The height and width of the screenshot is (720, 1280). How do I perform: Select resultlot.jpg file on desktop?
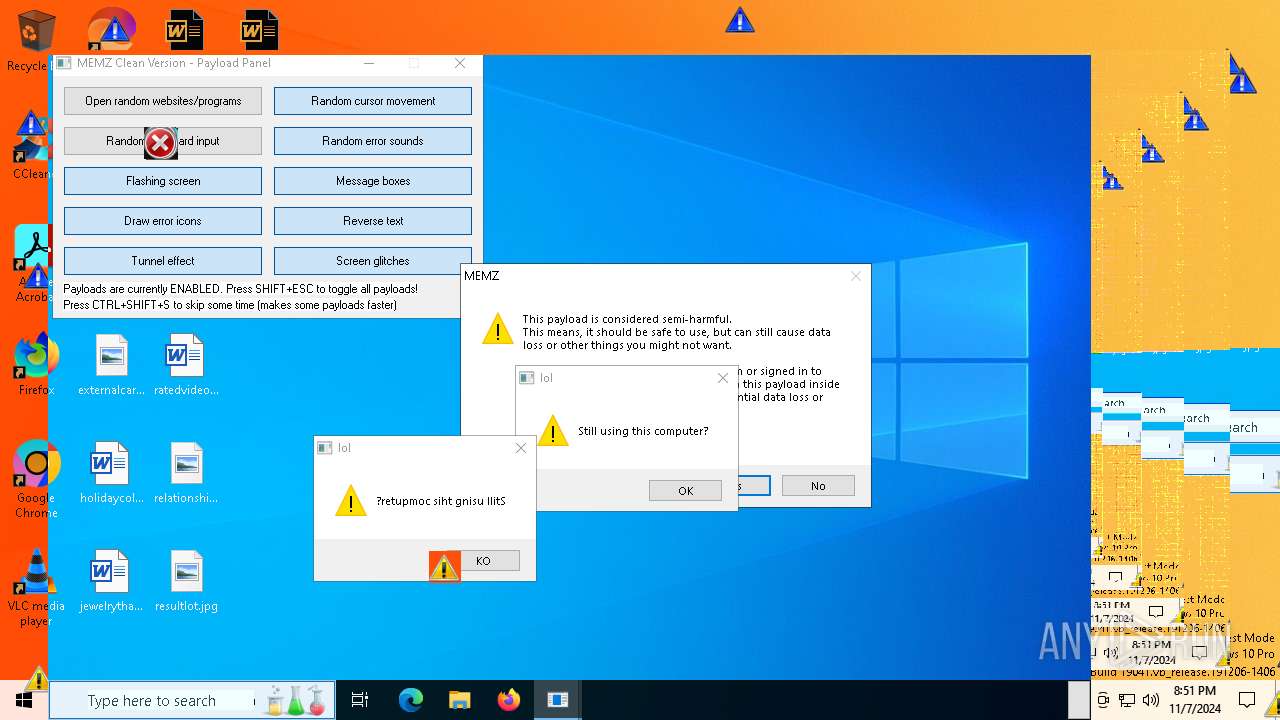coord(186,580)
